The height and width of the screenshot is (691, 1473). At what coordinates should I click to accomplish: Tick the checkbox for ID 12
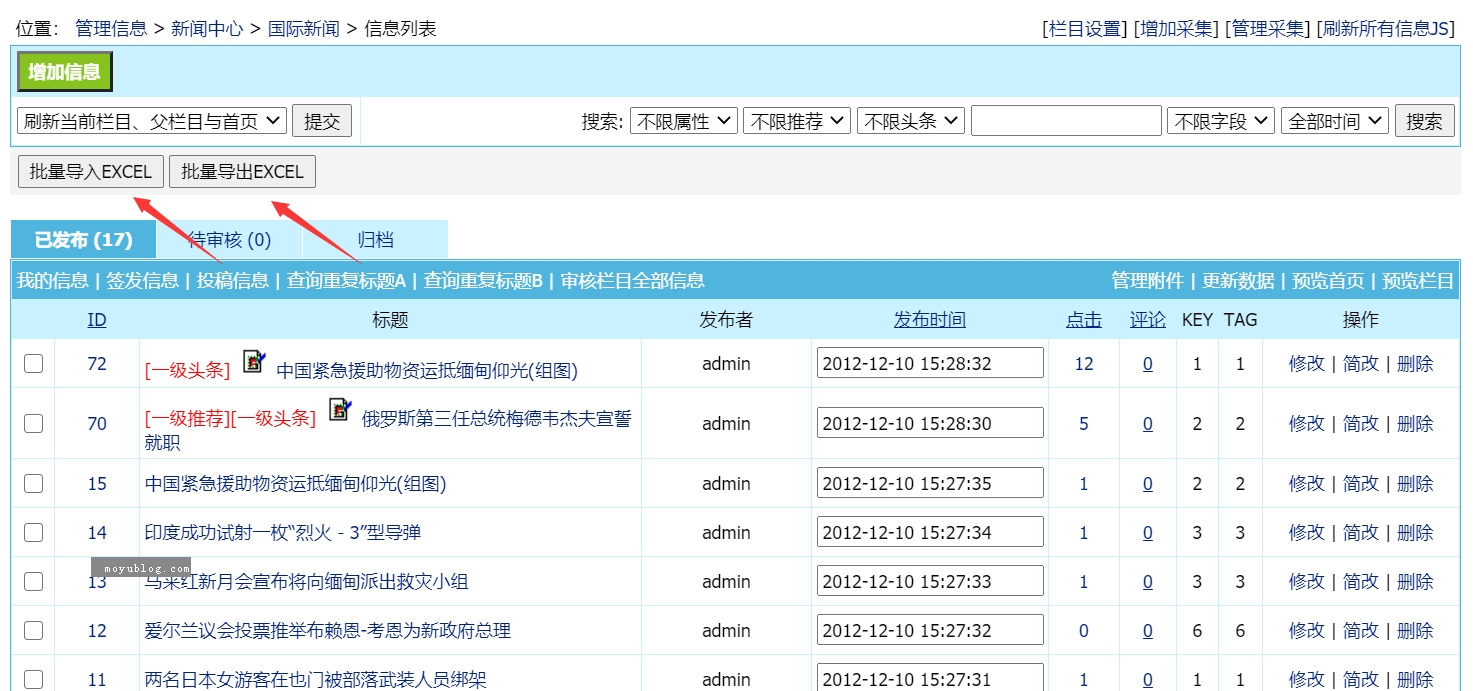tap(34, 630)
